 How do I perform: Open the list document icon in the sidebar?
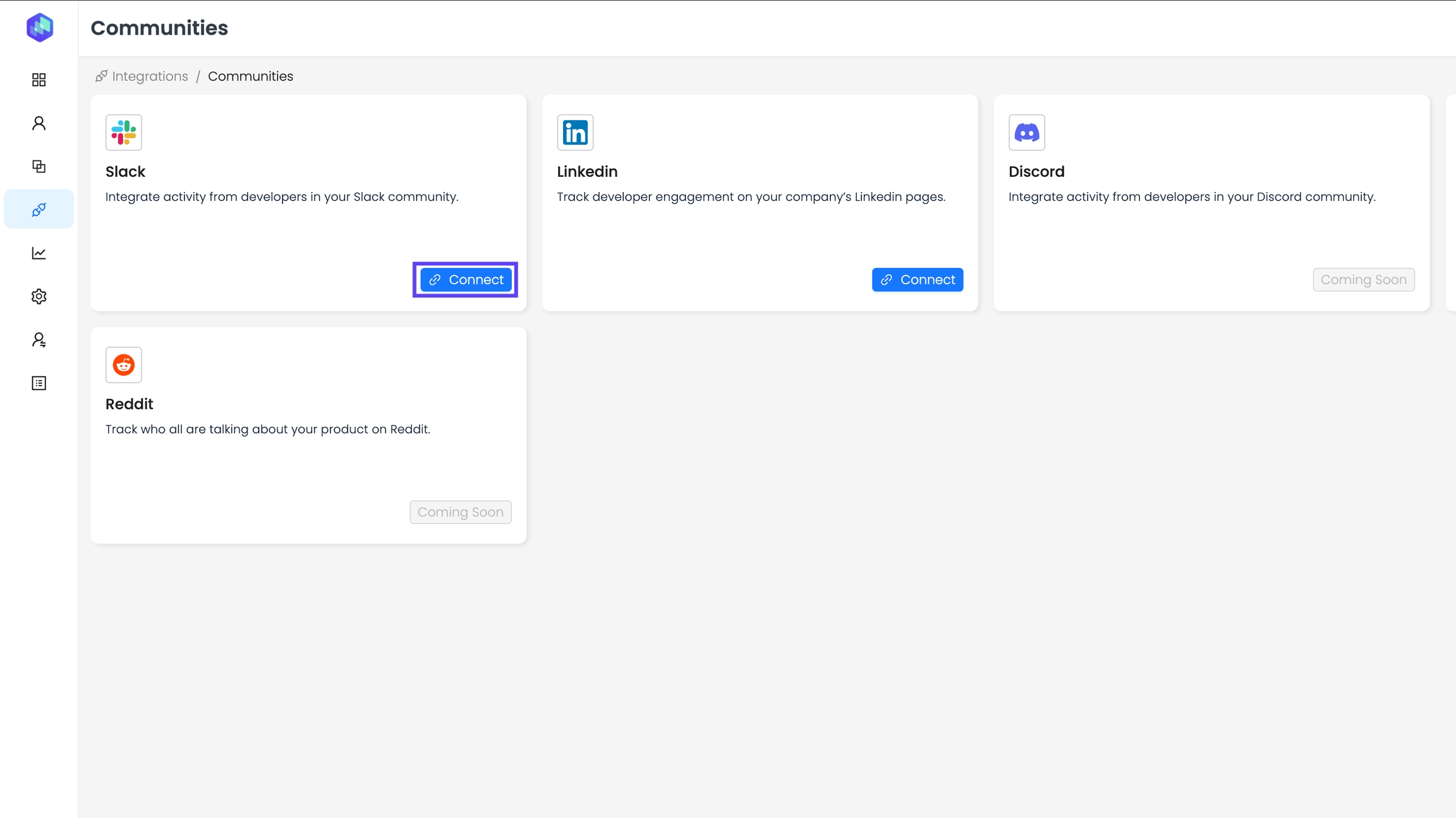39,383
